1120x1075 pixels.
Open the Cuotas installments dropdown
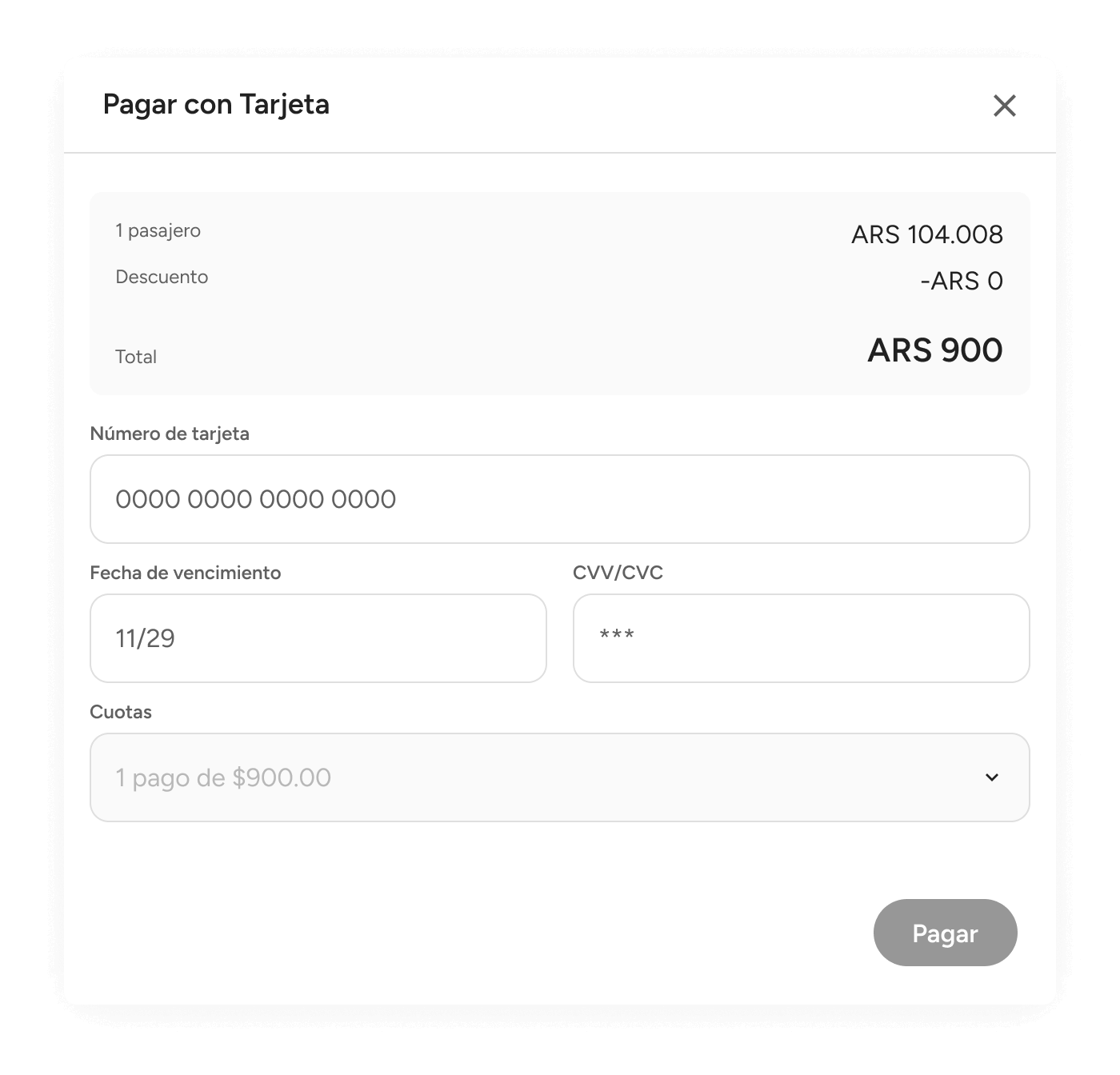pyautogui.click(x=559, y=777)
